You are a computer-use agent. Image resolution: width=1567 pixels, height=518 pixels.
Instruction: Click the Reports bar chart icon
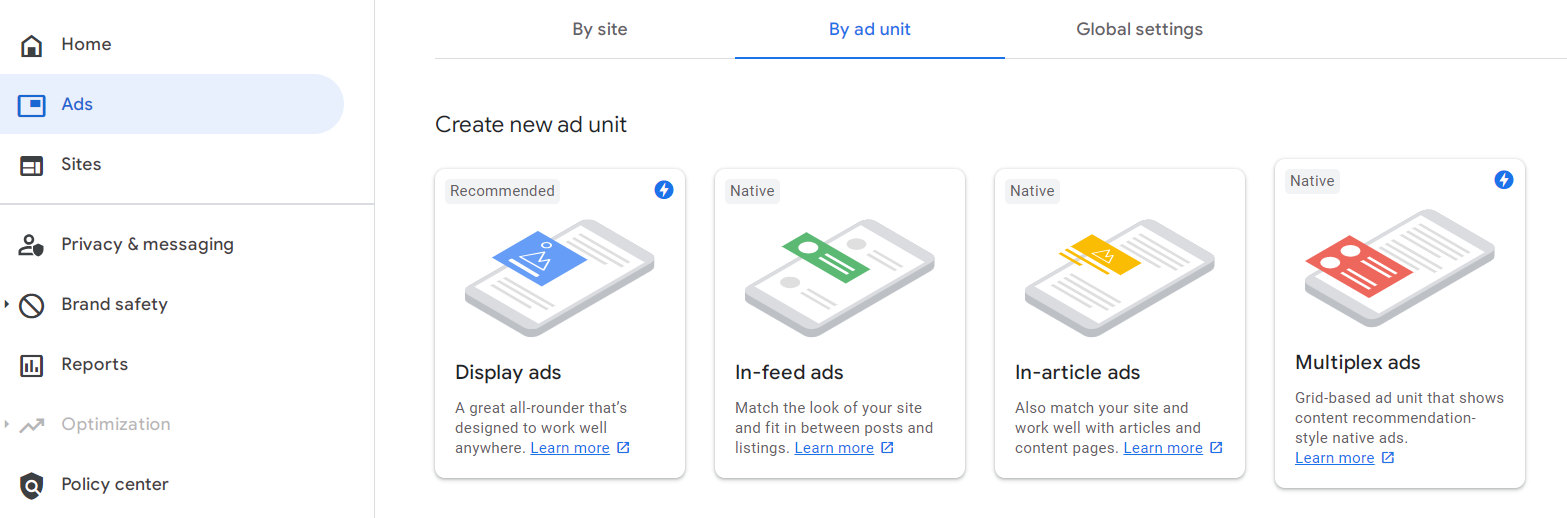point(32,365)
